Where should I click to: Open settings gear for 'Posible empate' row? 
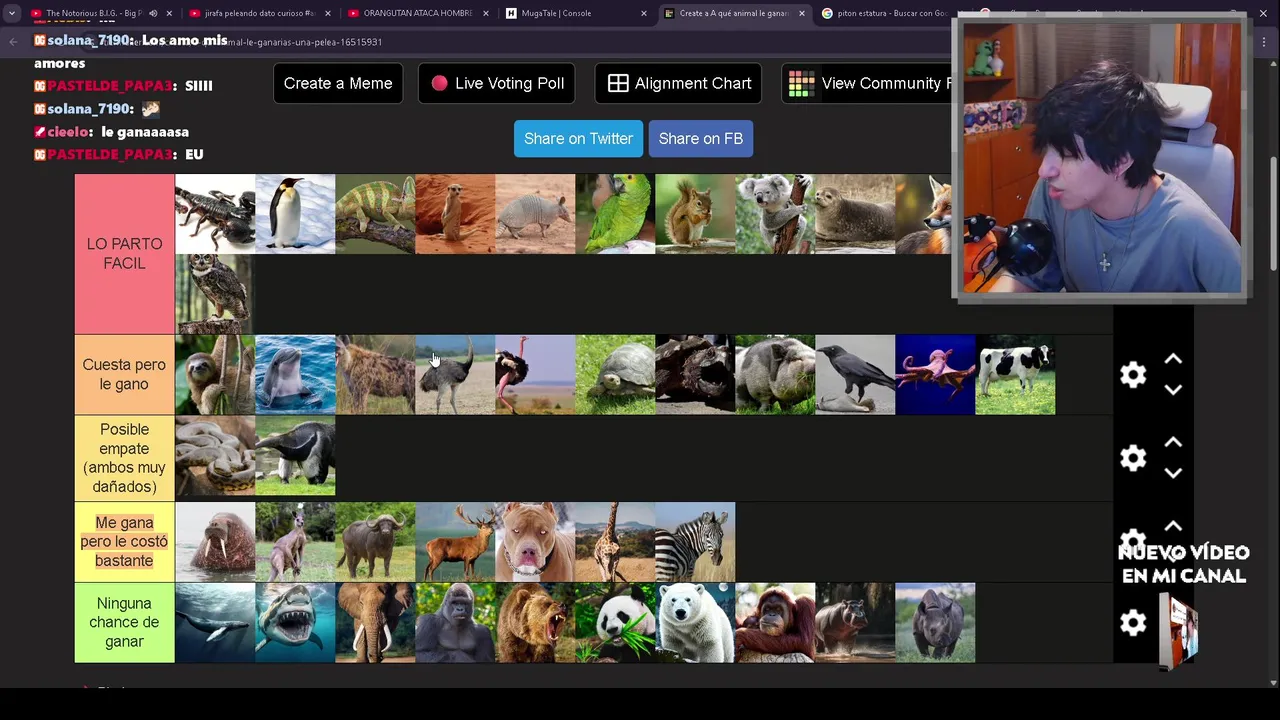[1133, 458]
